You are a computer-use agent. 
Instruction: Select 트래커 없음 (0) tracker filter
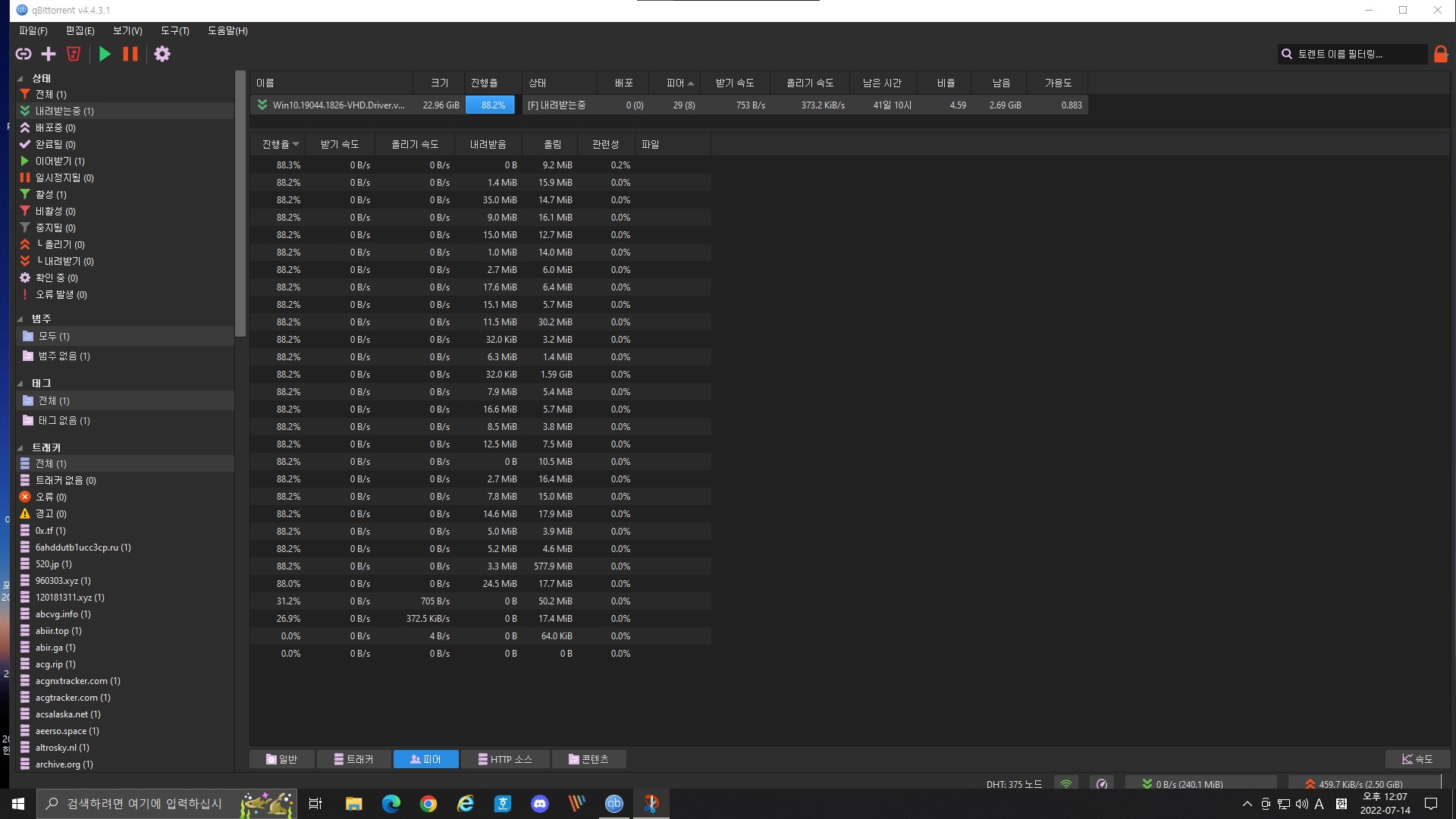pyautogui.click(x=125, y=480)
